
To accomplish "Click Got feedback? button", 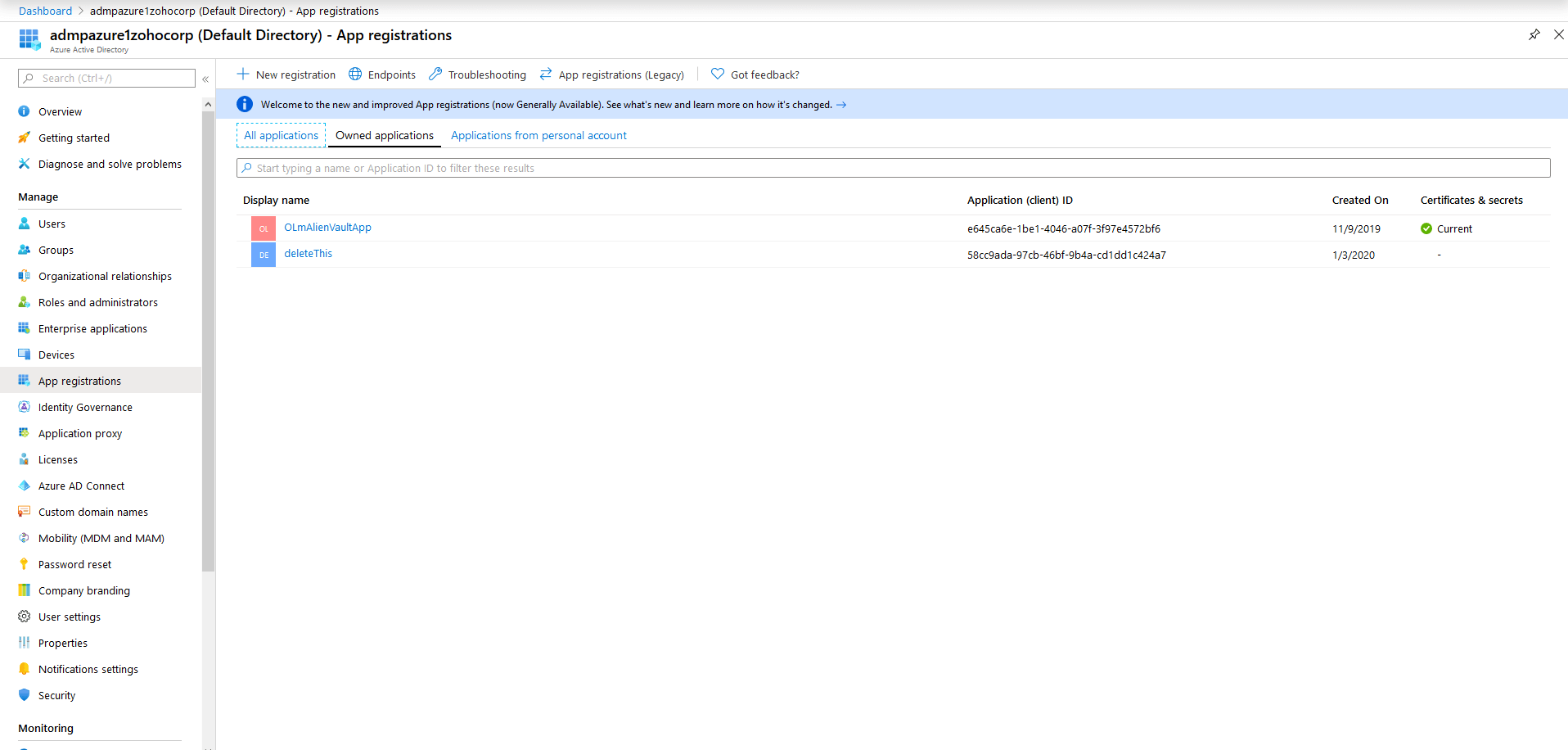I will pyautogui.click(x=755, y=75).
